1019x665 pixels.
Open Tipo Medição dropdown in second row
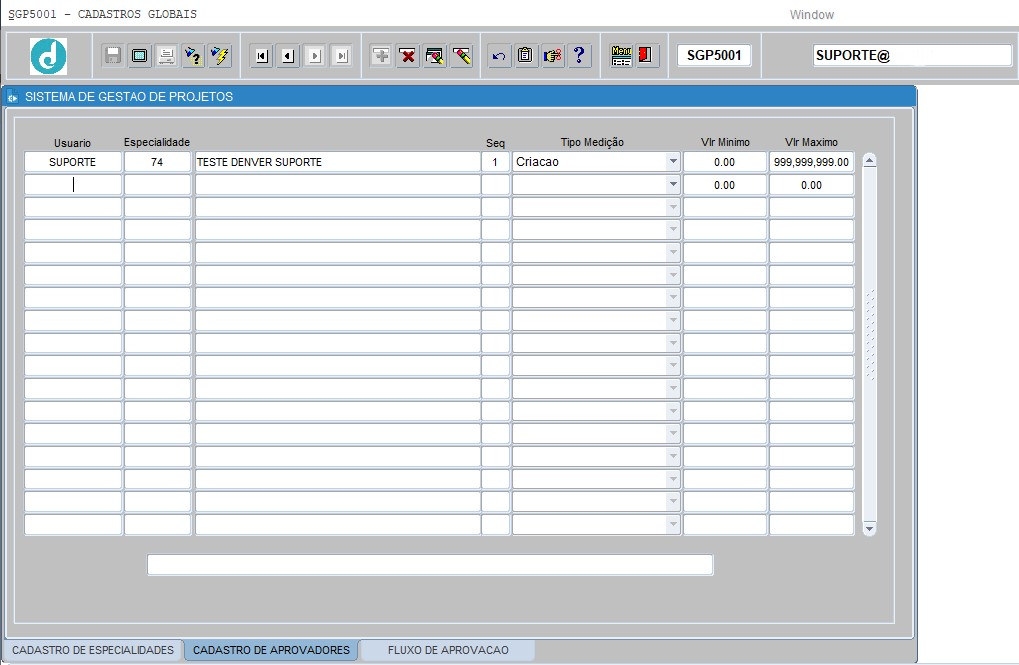[x=673, y=185]
